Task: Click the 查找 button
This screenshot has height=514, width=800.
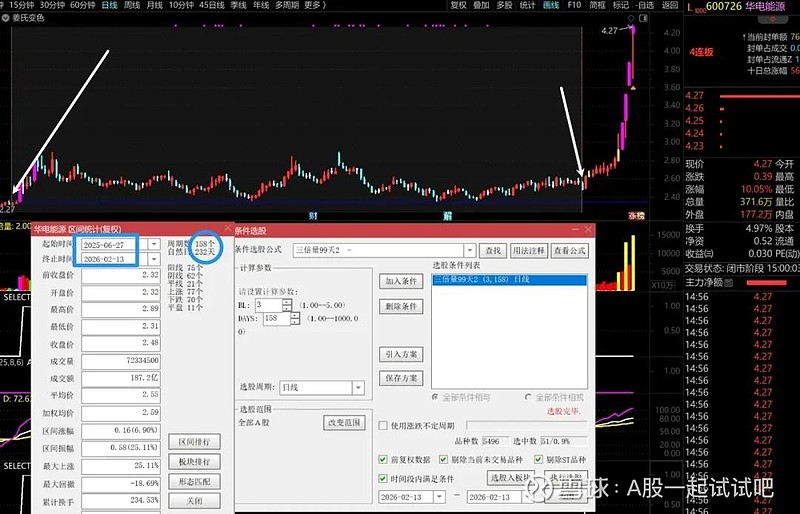Action: (x=492, y=251)
